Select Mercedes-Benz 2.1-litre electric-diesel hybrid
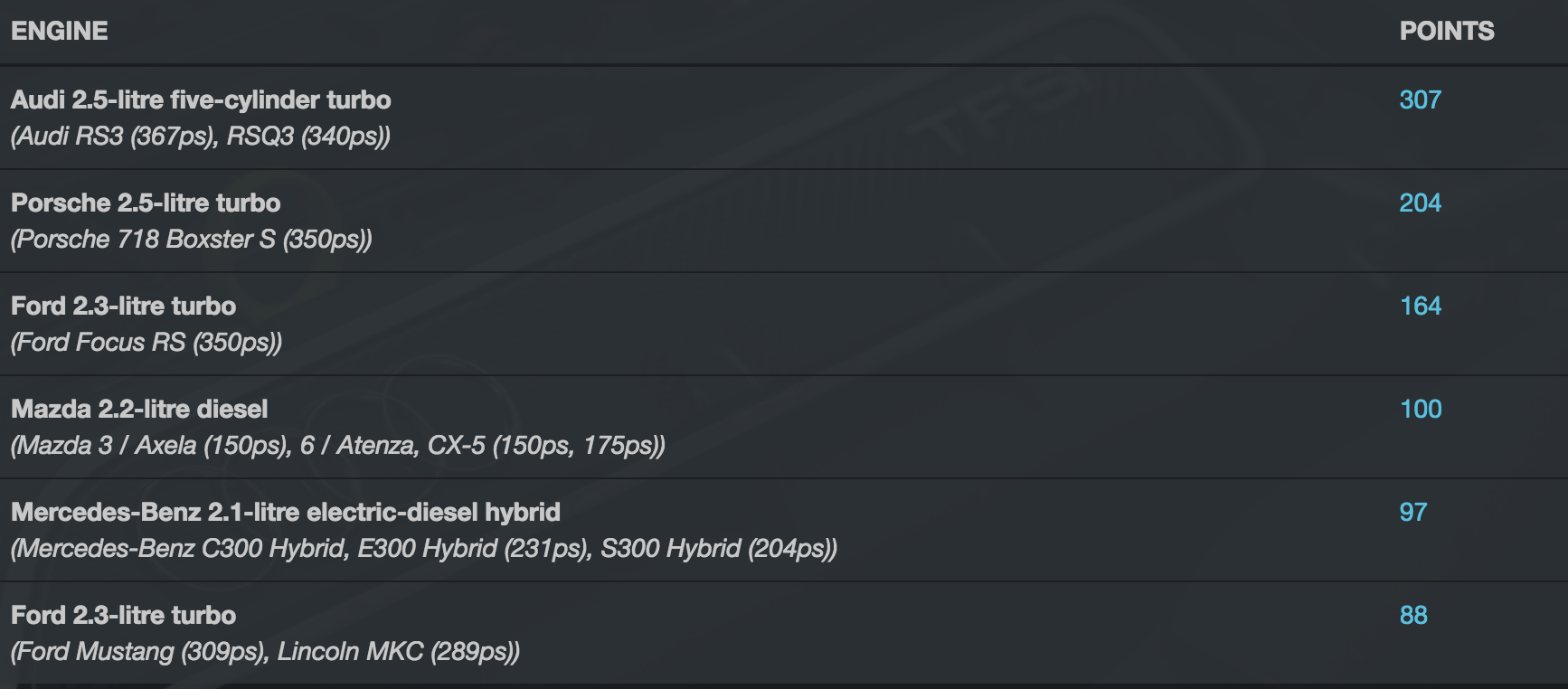 click(x=286, y=512)
